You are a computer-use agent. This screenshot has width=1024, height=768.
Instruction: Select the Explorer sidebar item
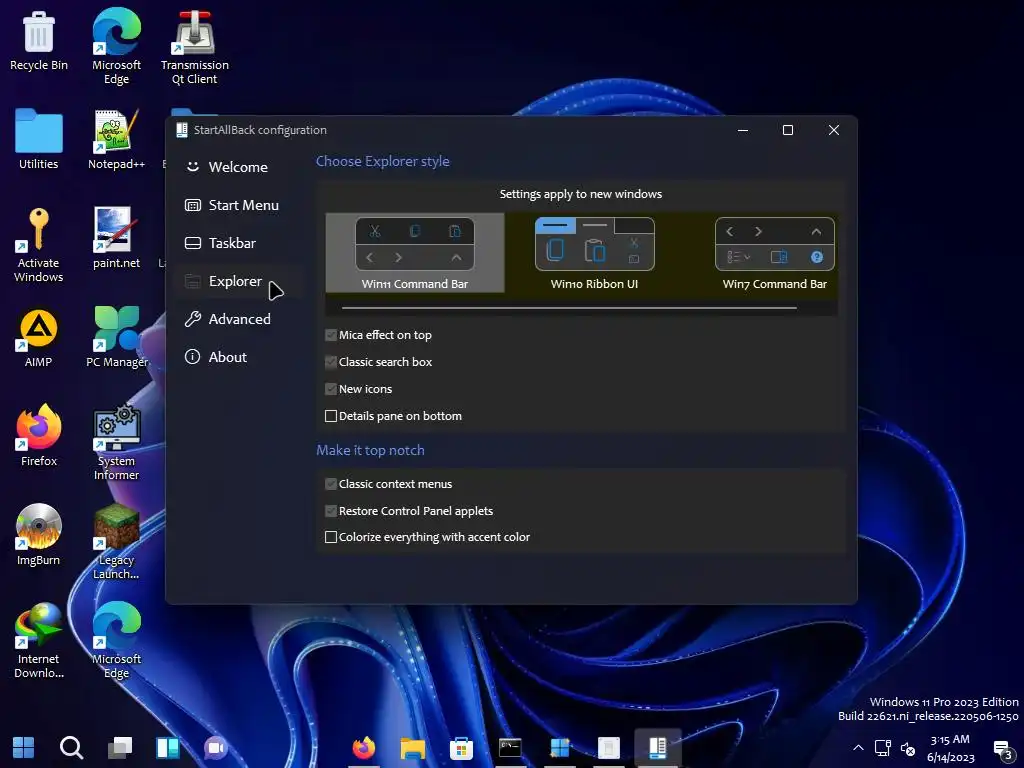click(238, 281)
